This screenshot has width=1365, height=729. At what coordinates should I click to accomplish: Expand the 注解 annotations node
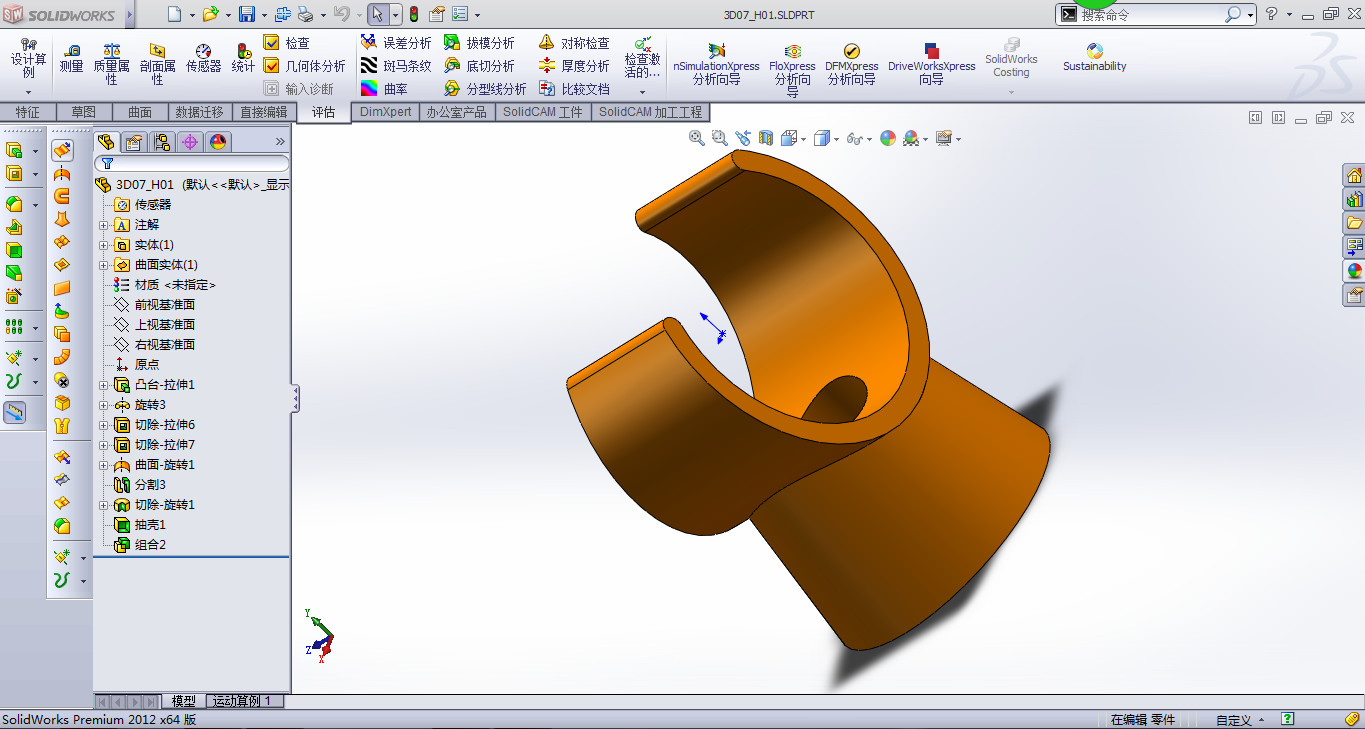[103, 225]
